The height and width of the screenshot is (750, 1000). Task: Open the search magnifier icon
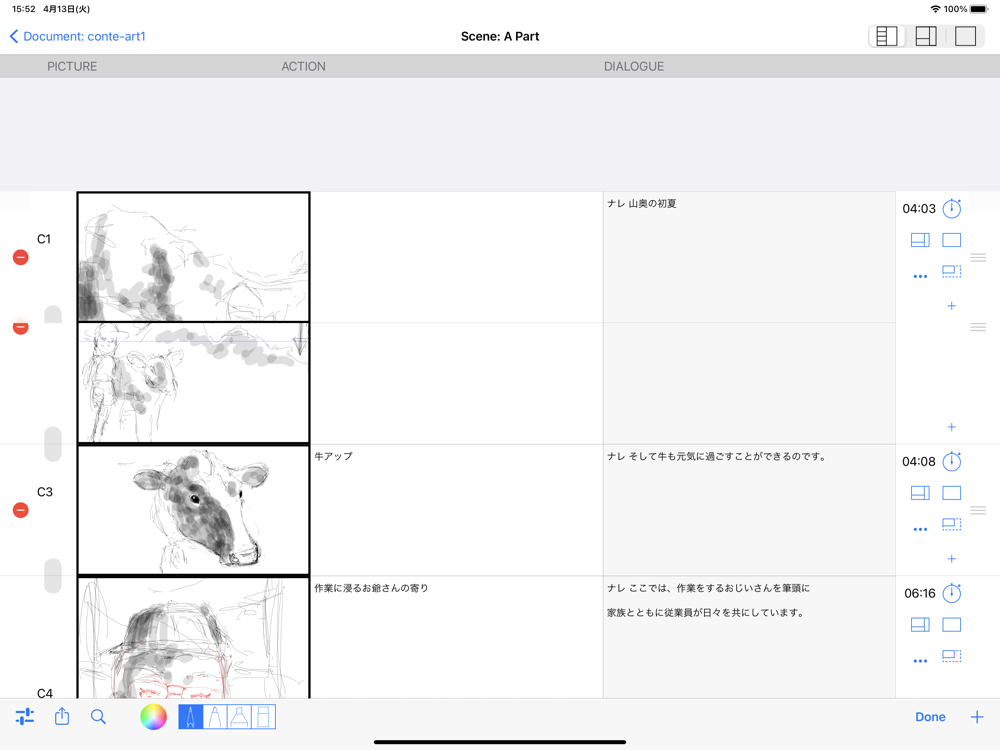98,717
